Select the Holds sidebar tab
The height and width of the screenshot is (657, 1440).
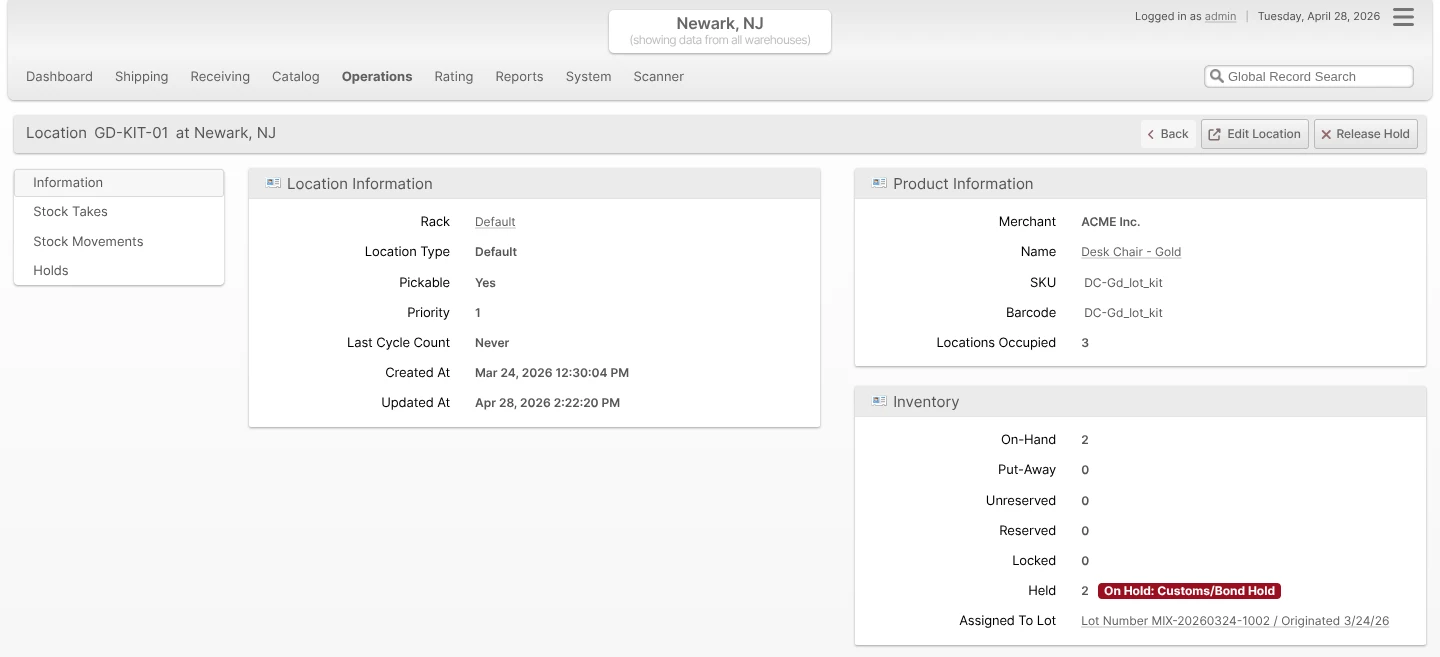point(119,270)
